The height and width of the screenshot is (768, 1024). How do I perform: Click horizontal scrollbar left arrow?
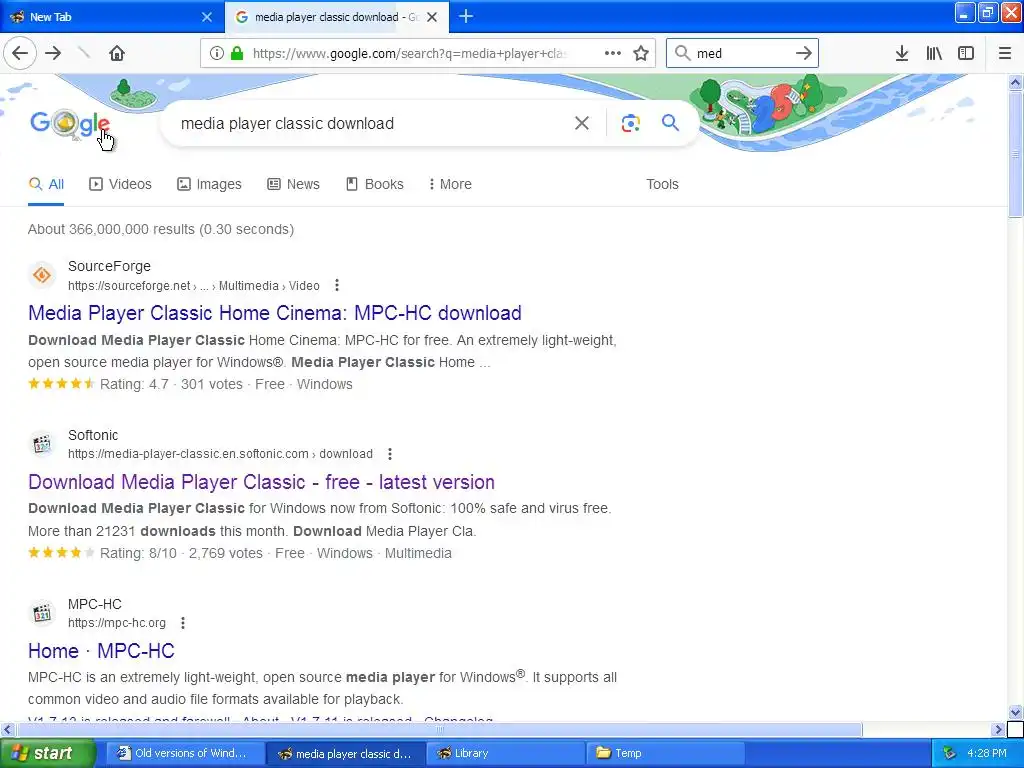coord(7,729)
